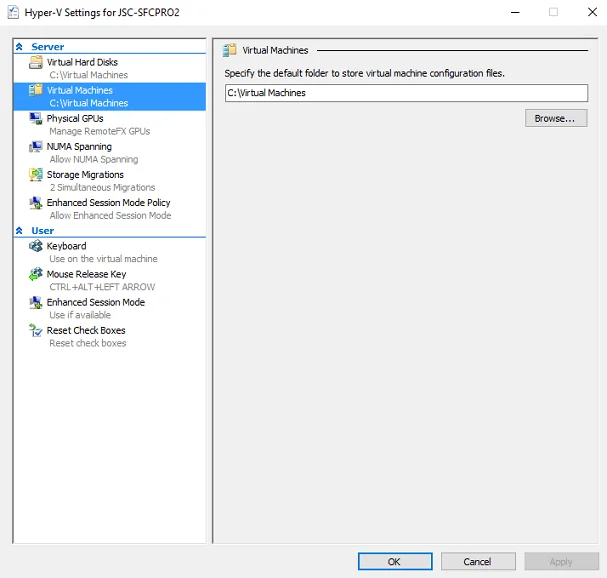Click the Server section header label
Image resolution: width=607 pixels, height=578 pixels.
[48, 47]
